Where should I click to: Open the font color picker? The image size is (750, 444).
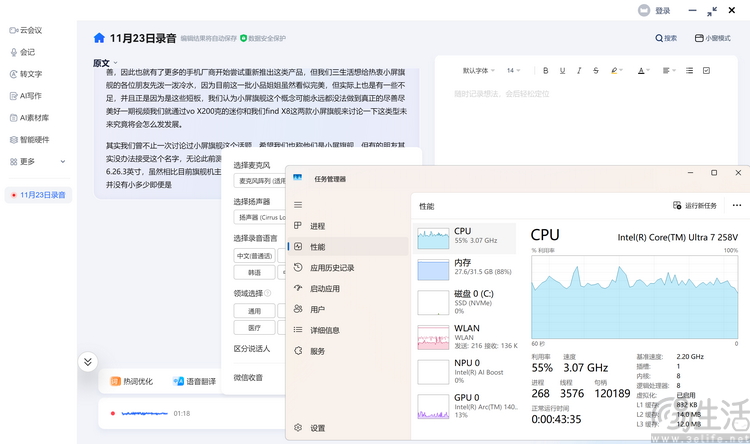644,71
